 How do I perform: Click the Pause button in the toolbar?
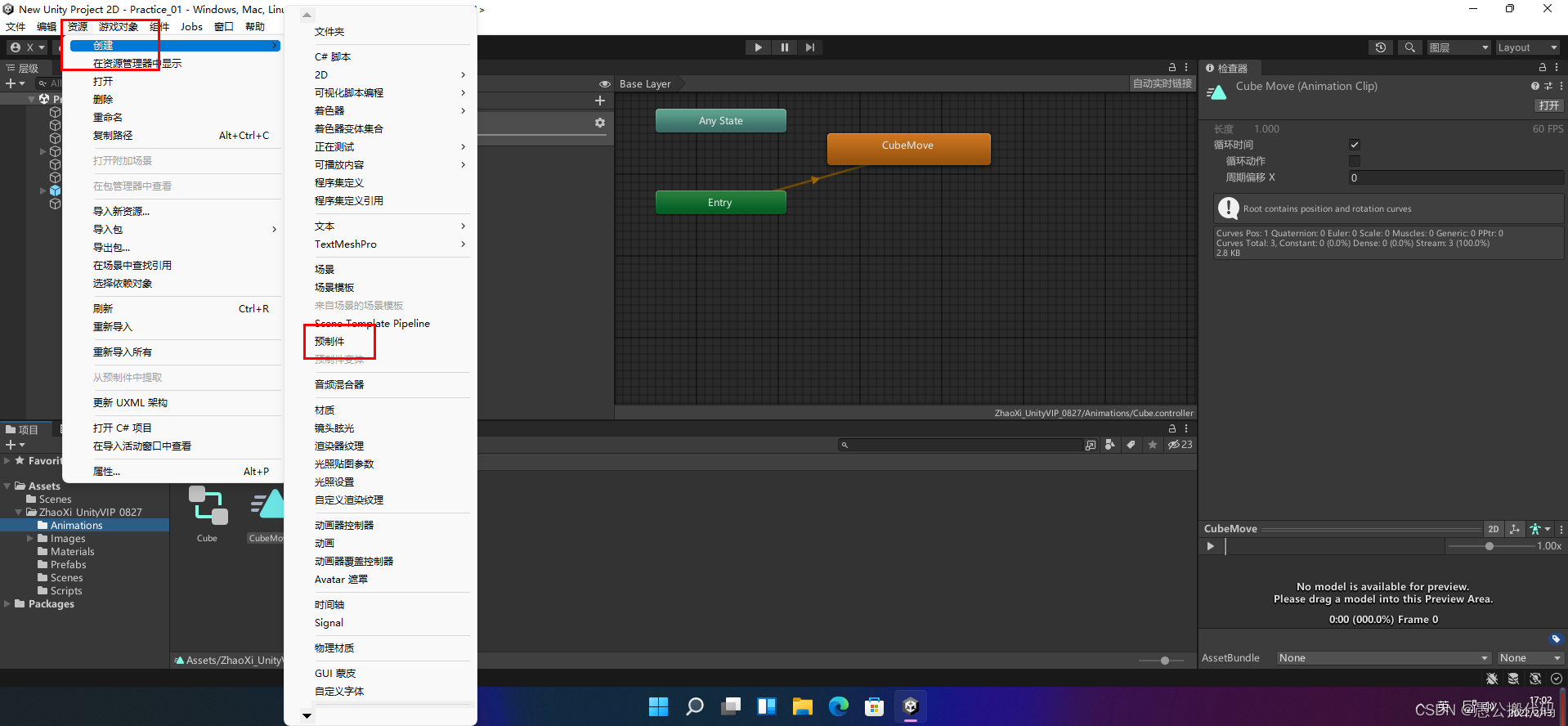tap(784, 47)
